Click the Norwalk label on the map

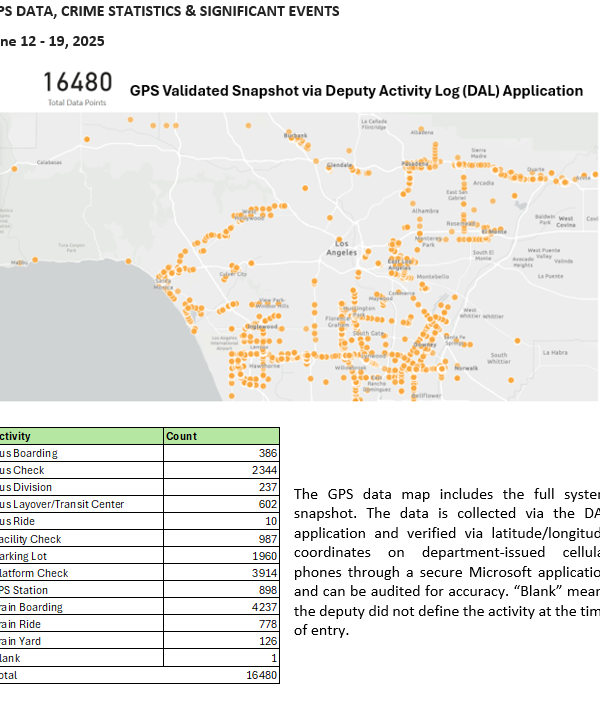[x=466, y=368]
